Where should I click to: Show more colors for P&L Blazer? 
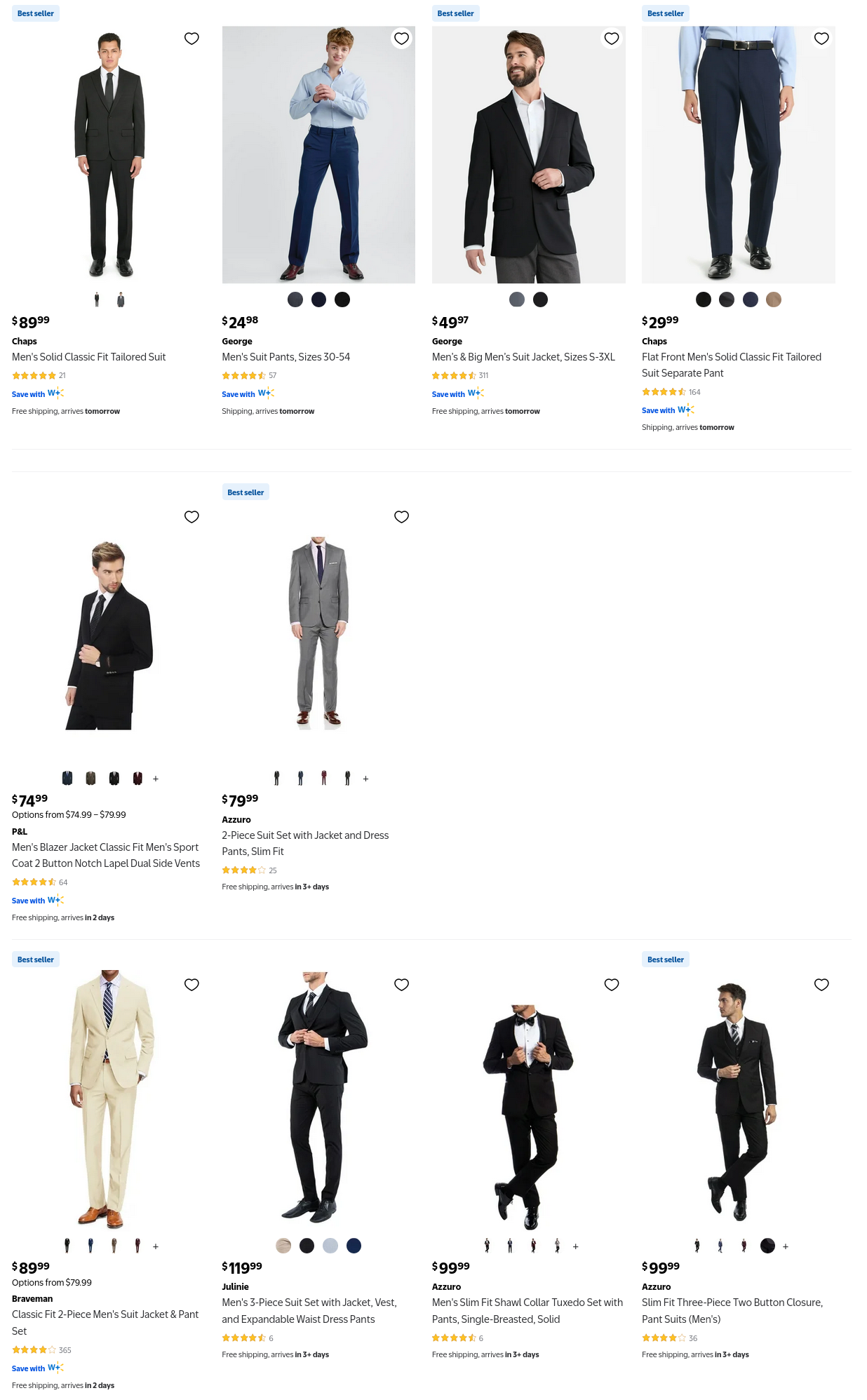tap(156, 779)
